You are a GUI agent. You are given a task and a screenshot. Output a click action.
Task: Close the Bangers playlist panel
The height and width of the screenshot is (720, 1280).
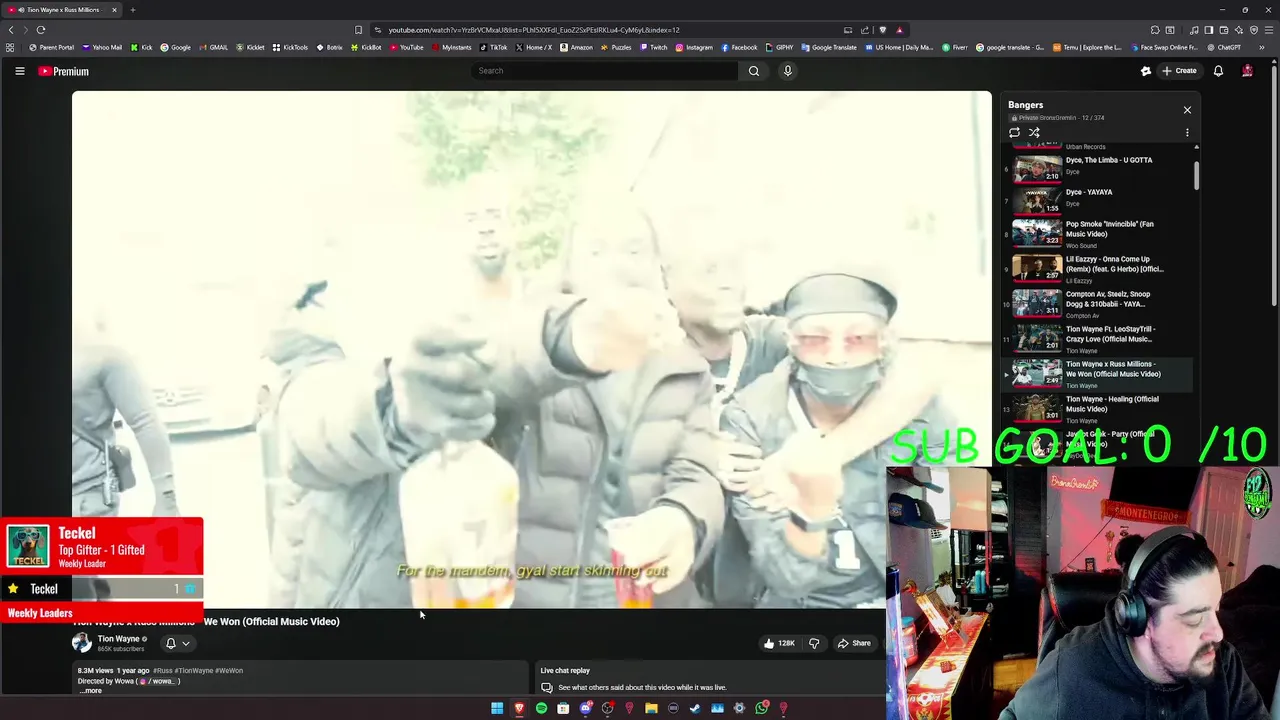pos(1187,110)
